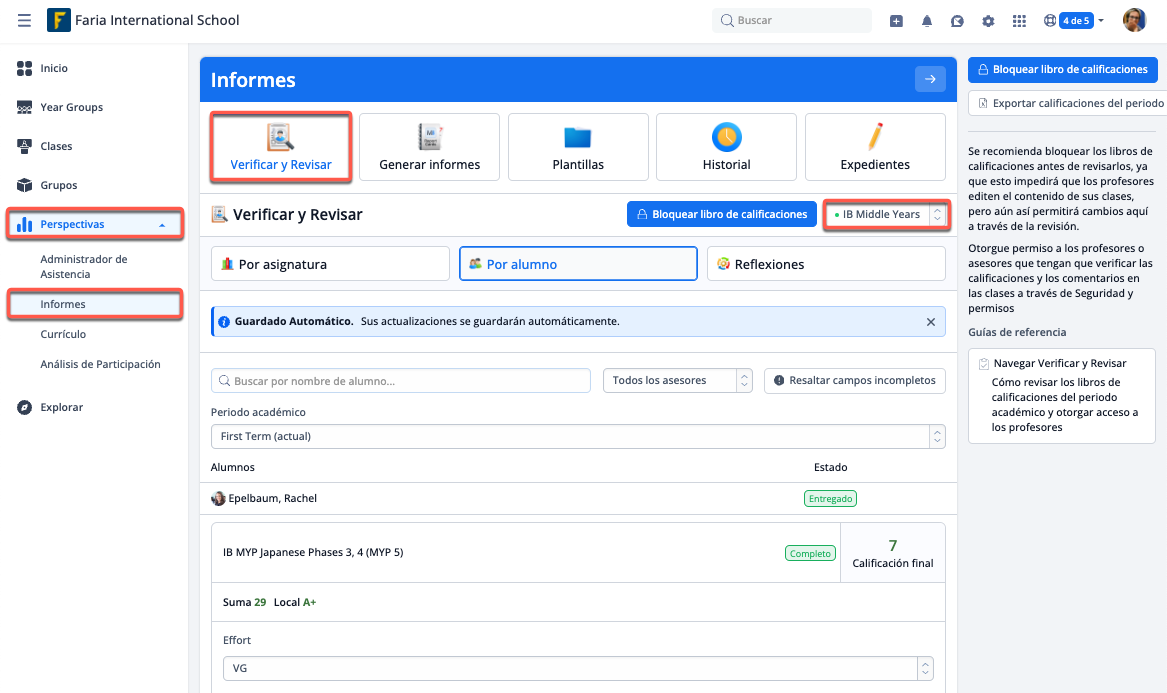1167x693 pixels.
Task: Open the hamburger navigation menu
Action: (24, 20)
